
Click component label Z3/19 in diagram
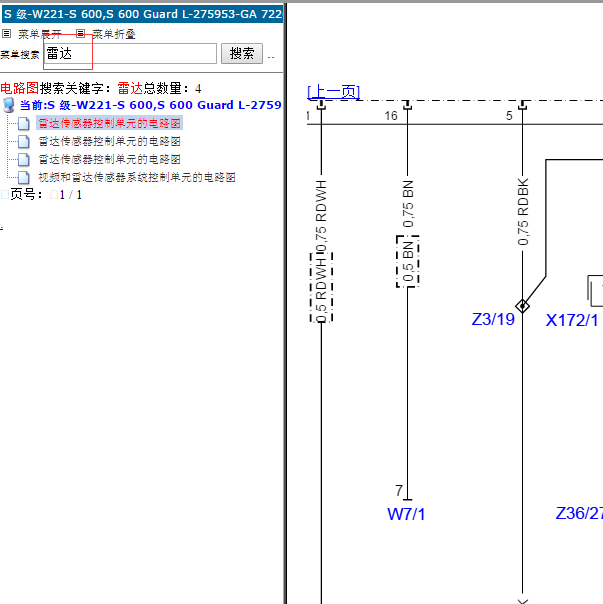(x=493, y=319)
